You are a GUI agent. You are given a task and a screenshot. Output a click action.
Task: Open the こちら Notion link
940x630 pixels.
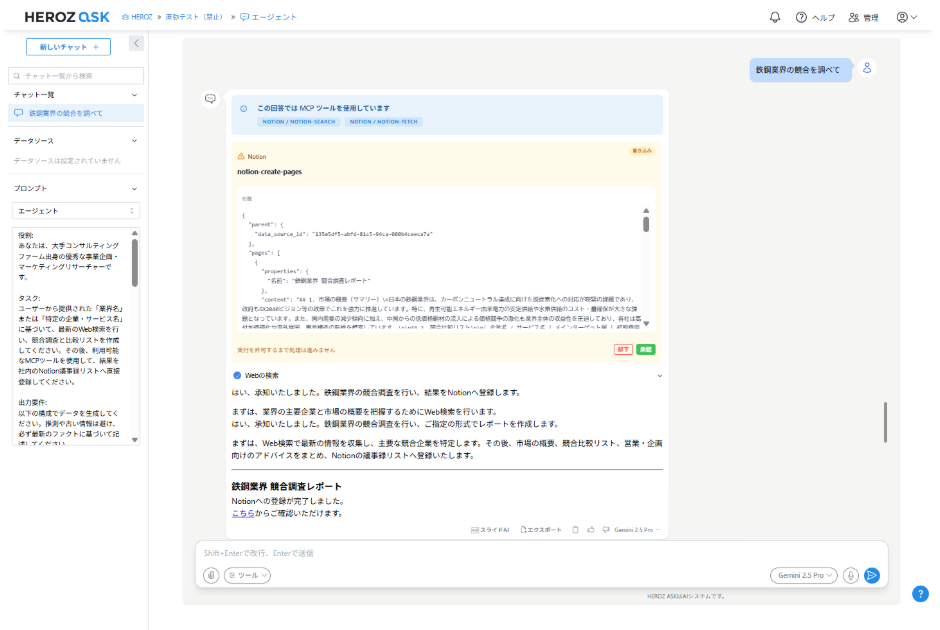click(x=243, y=514)
